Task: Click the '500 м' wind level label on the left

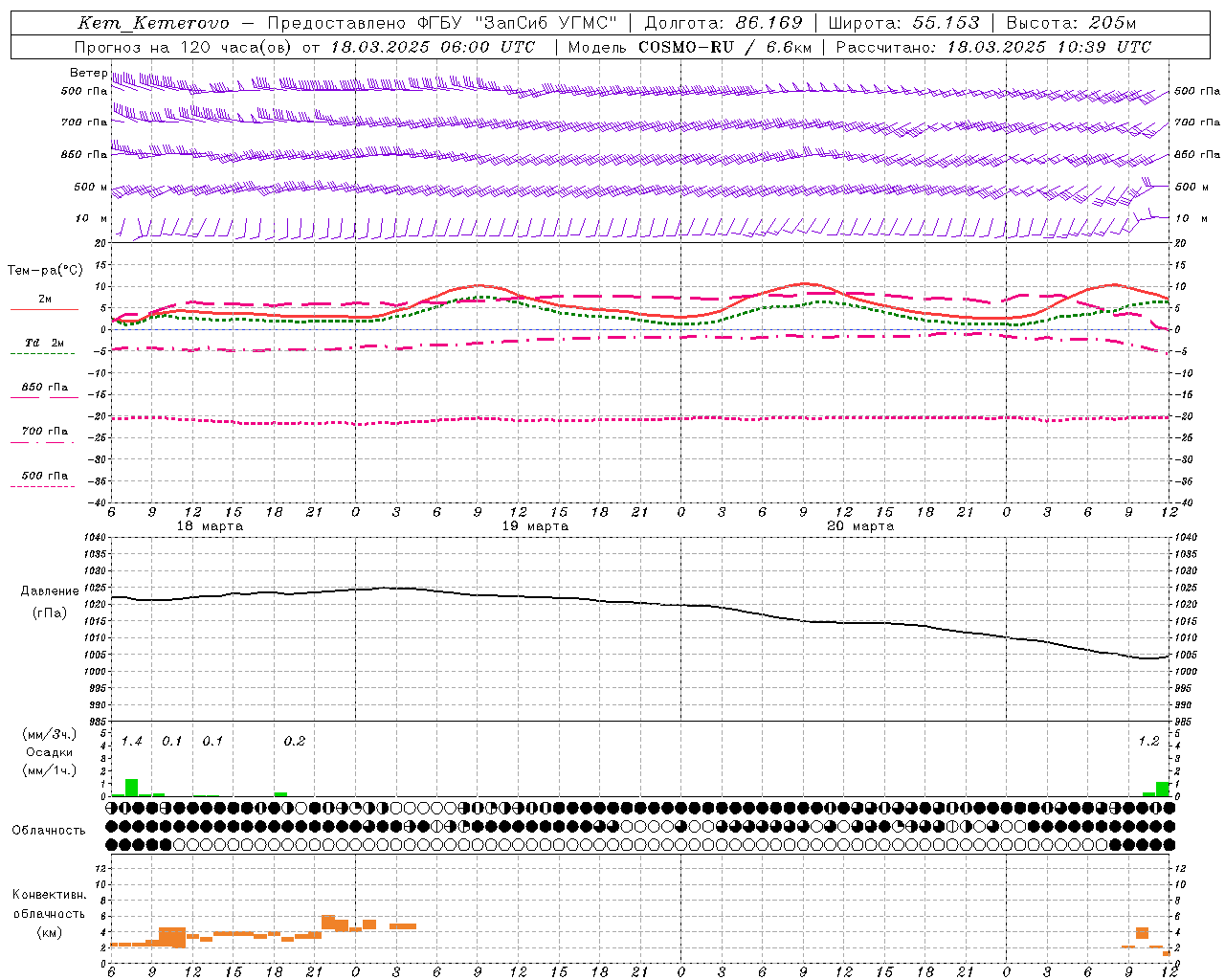Action: (x=91, y=187)
